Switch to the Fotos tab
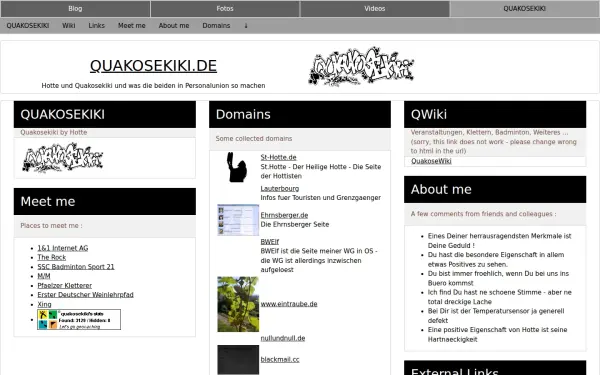Image resolution: width=600 pixels, height=375 pixels. click(x=225, y=8)
